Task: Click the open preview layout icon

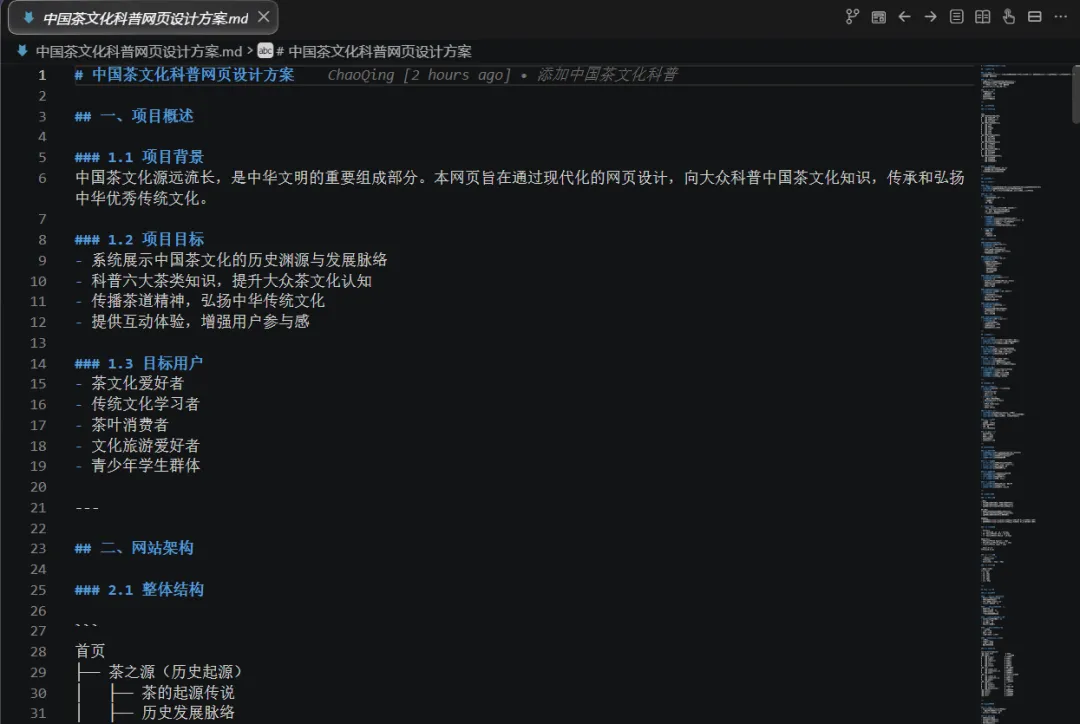Action: click(x=878, y=17)
